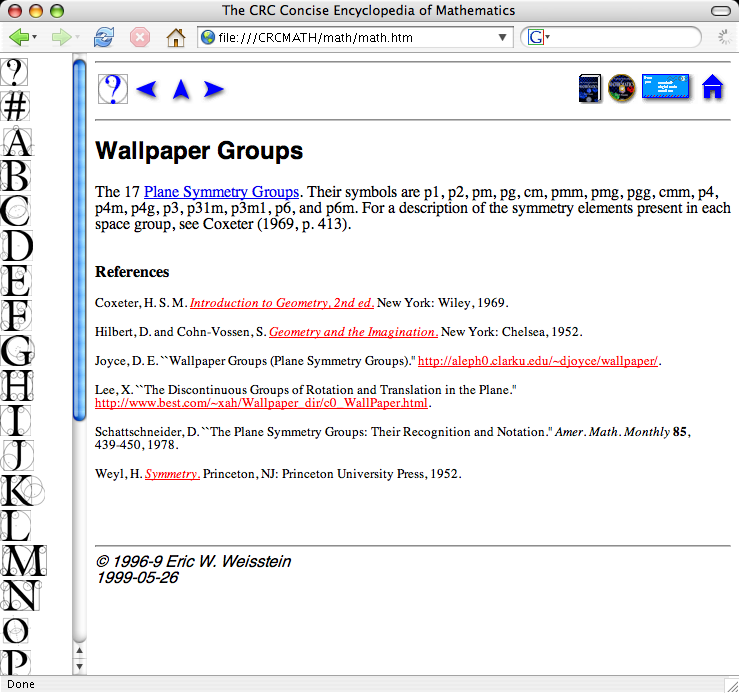Click the blue house icon in page header
The width and height of the screenshot is (739, 693).
pyautogui.click(x=712, y=88)
